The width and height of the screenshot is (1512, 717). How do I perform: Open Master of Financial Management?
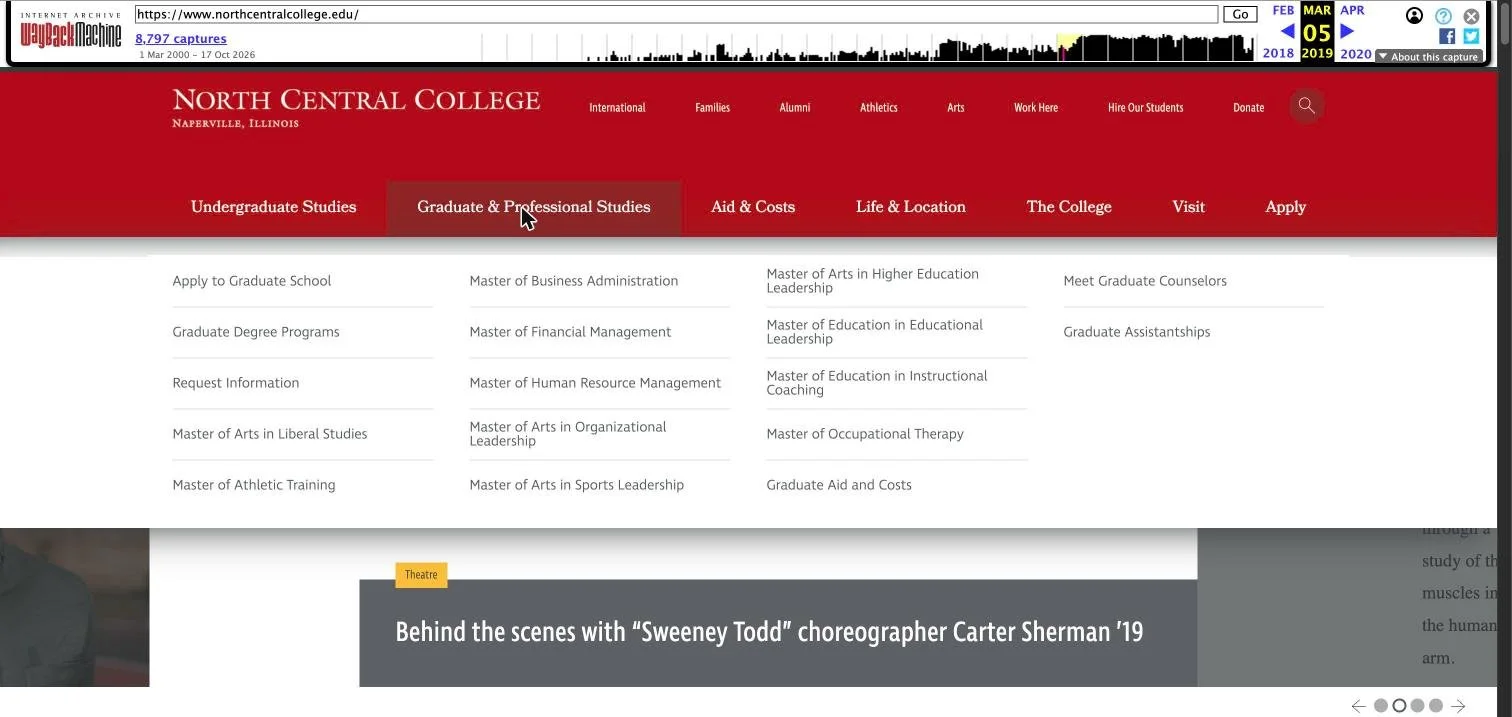tap(570, 332)
